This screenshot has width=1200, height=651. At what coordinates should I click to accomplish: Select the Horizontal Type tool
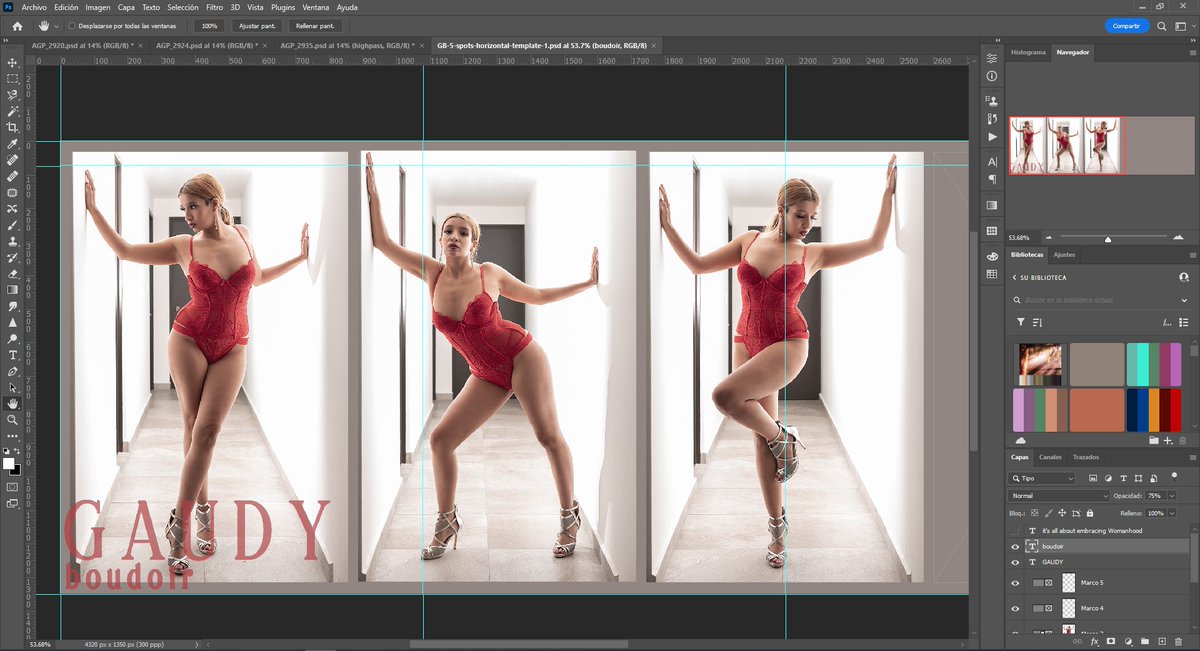tap(13, 355)
